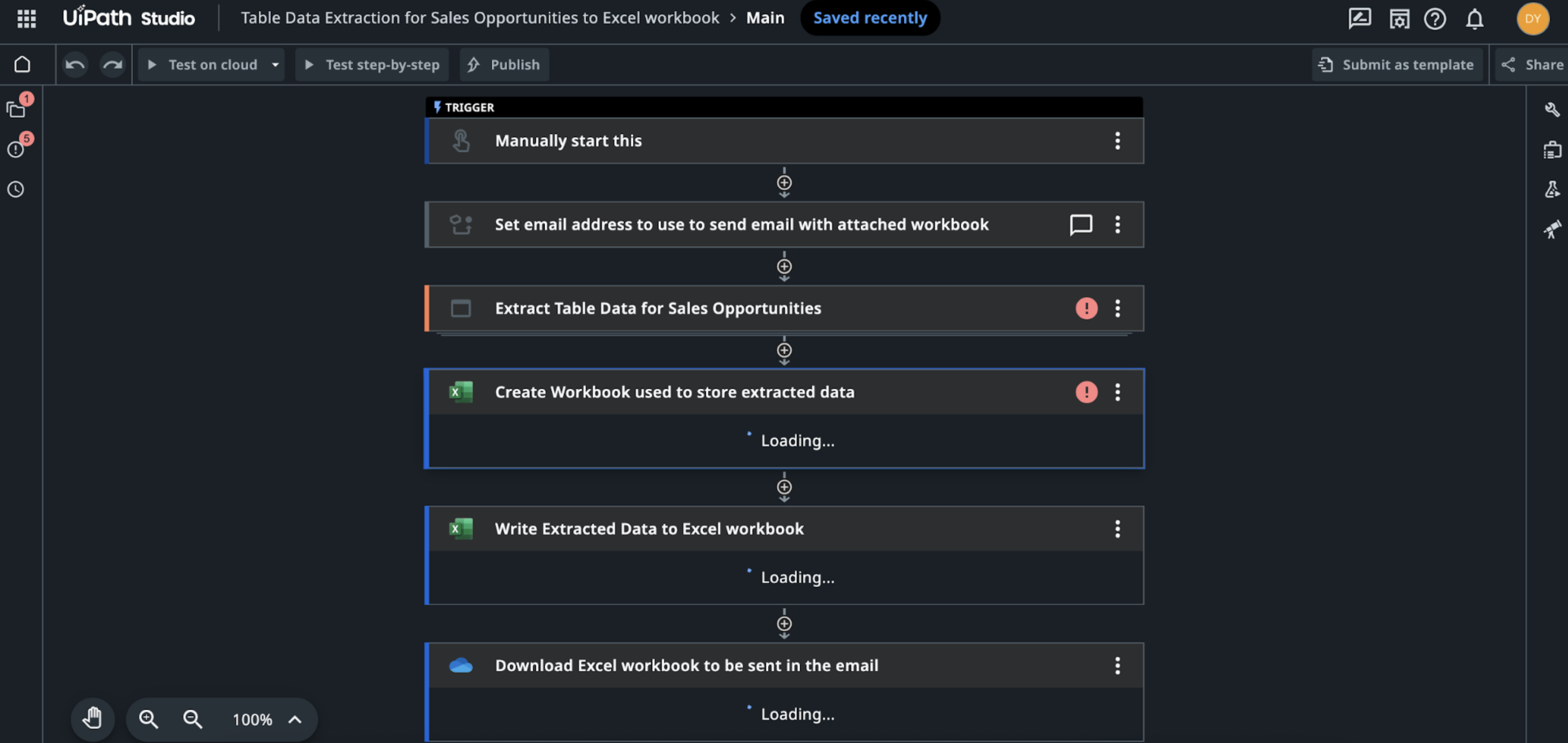Image resolution: width=1568 pixels, height=743 pixels.
Task: Switch to the Main workflow breadcrumb
Action: (x=765, y=18)
